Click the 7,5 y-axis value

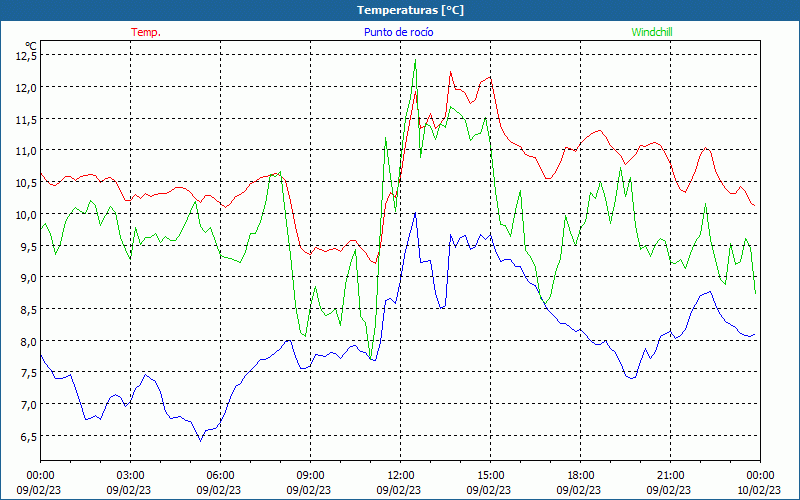29,372
